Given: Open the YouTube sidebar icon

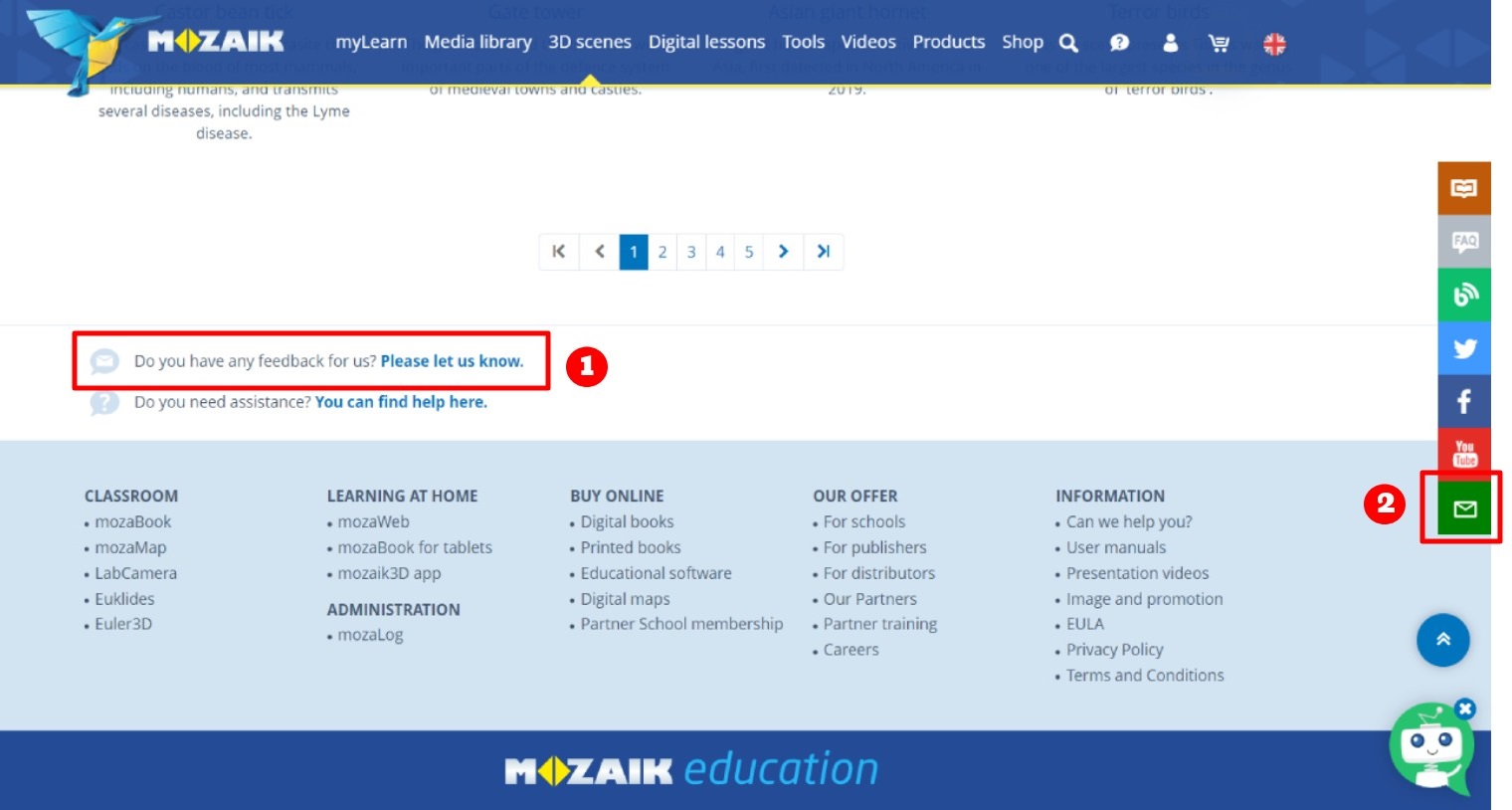Looking at the screenshot, I should [1464, 454].
